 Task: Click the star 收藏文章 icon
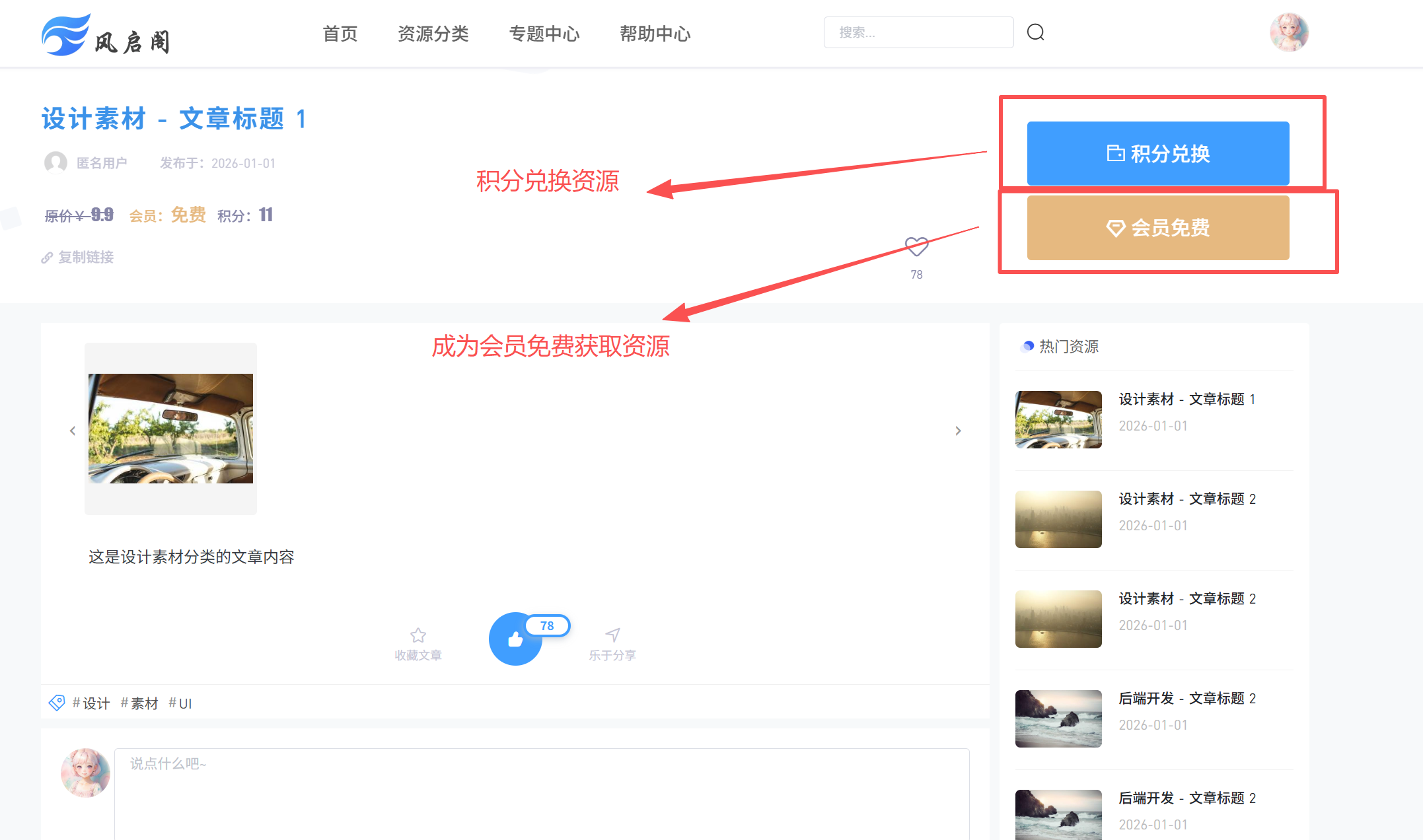click(x=418, y=635)
